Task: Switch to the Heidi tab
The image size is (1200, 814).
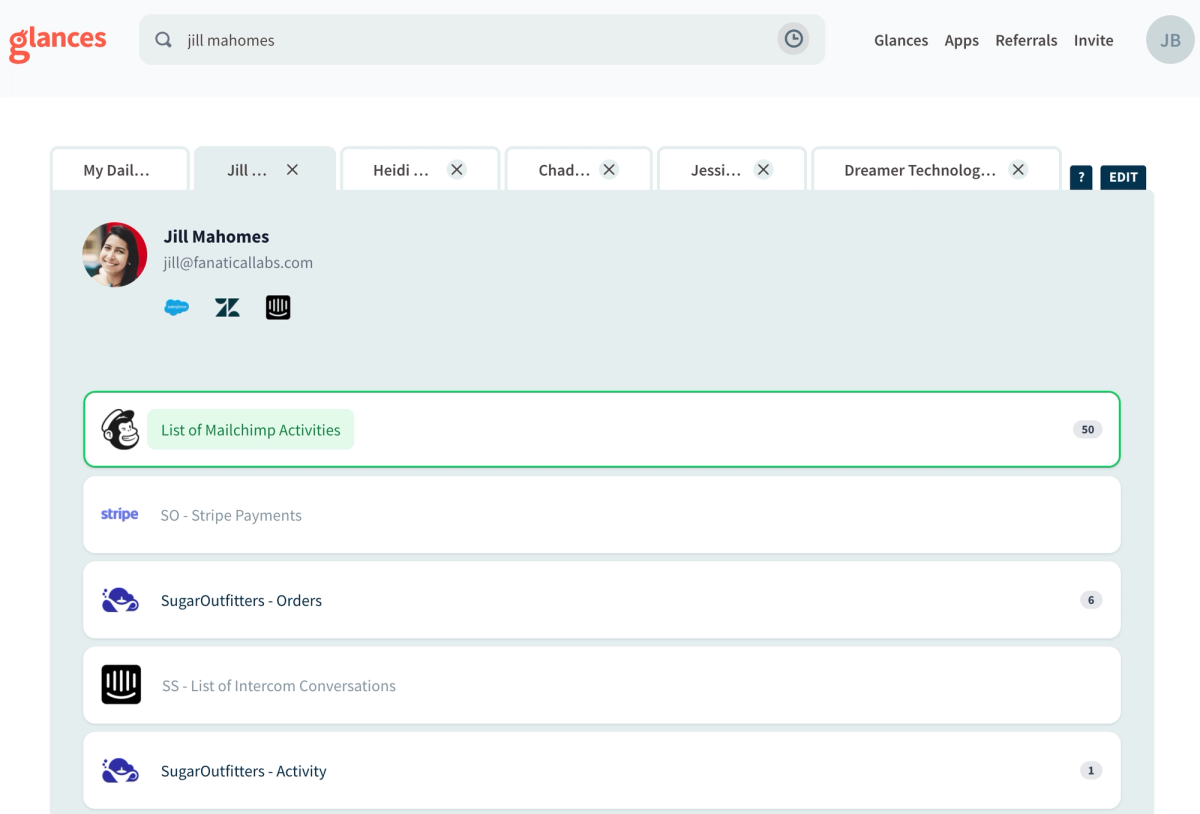Action: (420, 169)
